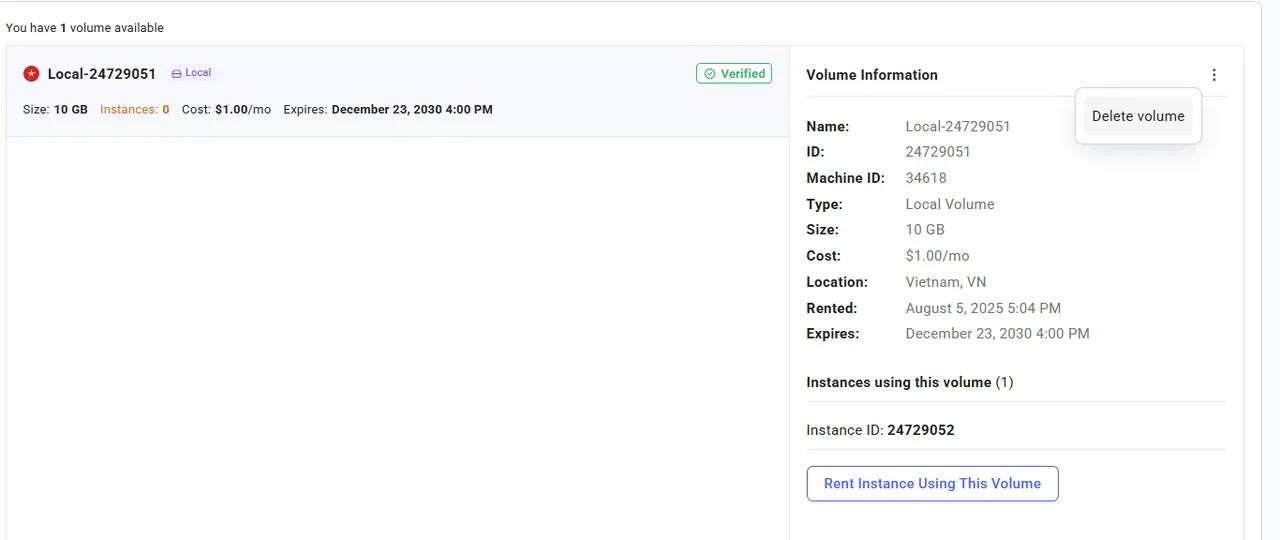
Task: Click Rent Instance Using This Volume button
Action: [x=932, y=483]
